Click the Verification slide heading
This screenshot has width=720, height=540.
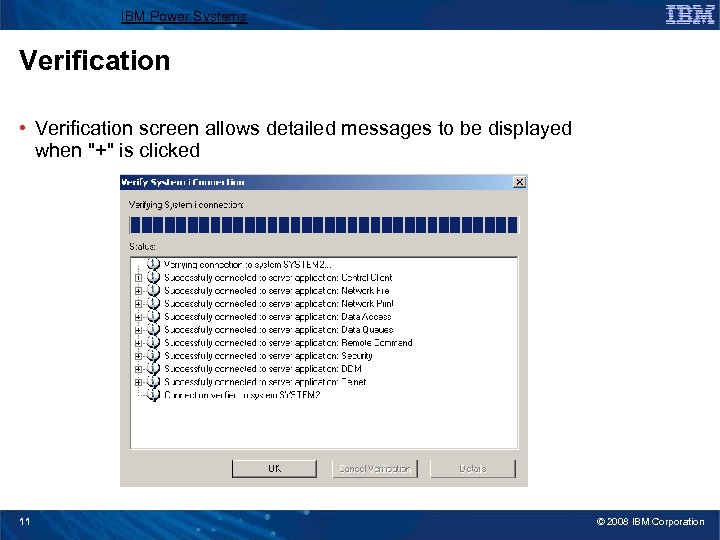(95, 61)
